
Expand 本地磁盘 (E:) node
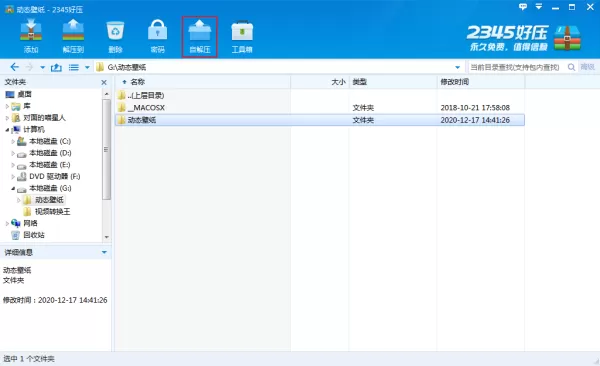(x=13, y=165)
